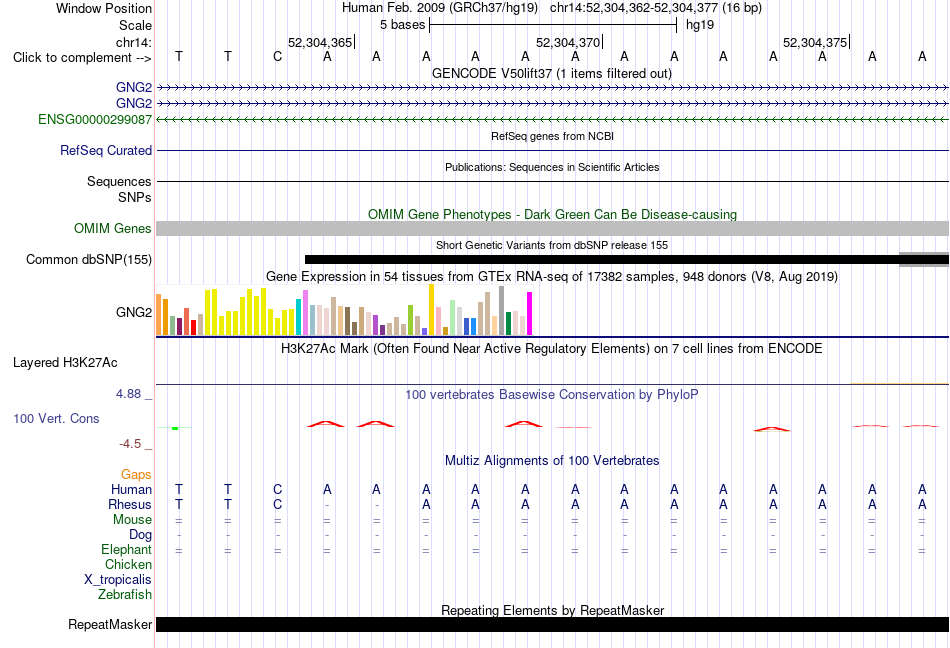950x648 pixels.
Task: Open the 100 Vert. Cons track label
Action: pos(56,418)
